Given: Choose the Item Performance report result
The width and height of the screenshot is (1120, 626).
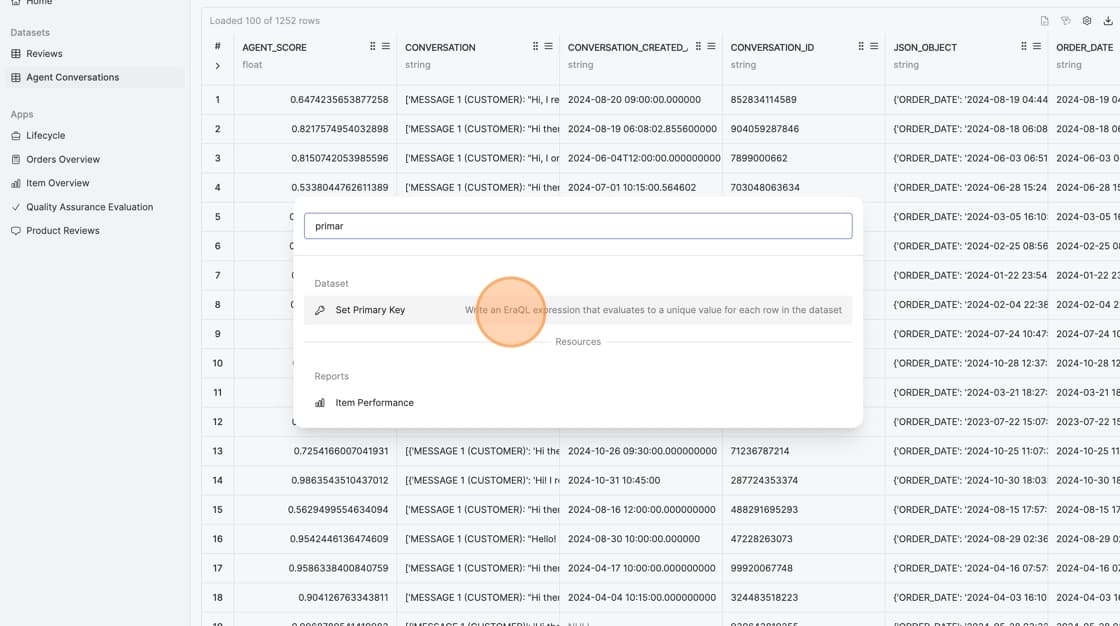Looking at the screenshot, I should [x=374, y=403].
